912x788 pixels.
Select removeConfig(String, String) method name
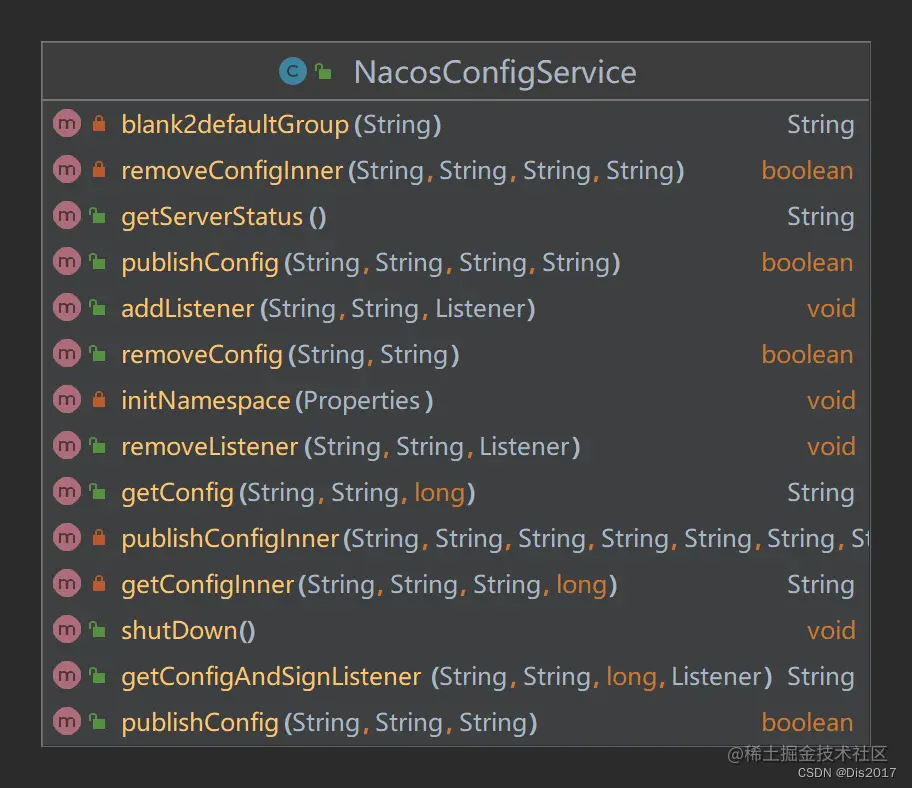coord(290,354)
